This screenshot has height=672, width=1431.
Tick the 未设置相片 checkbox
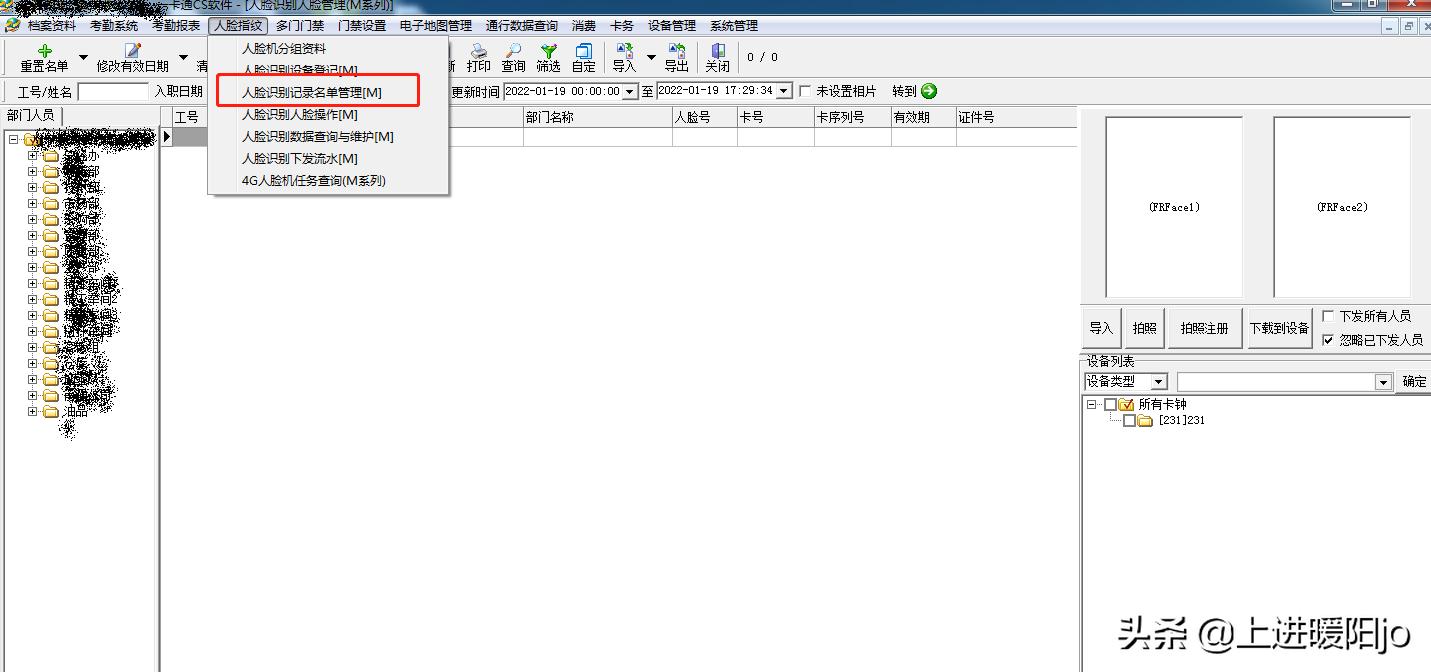tap(805, 91)
